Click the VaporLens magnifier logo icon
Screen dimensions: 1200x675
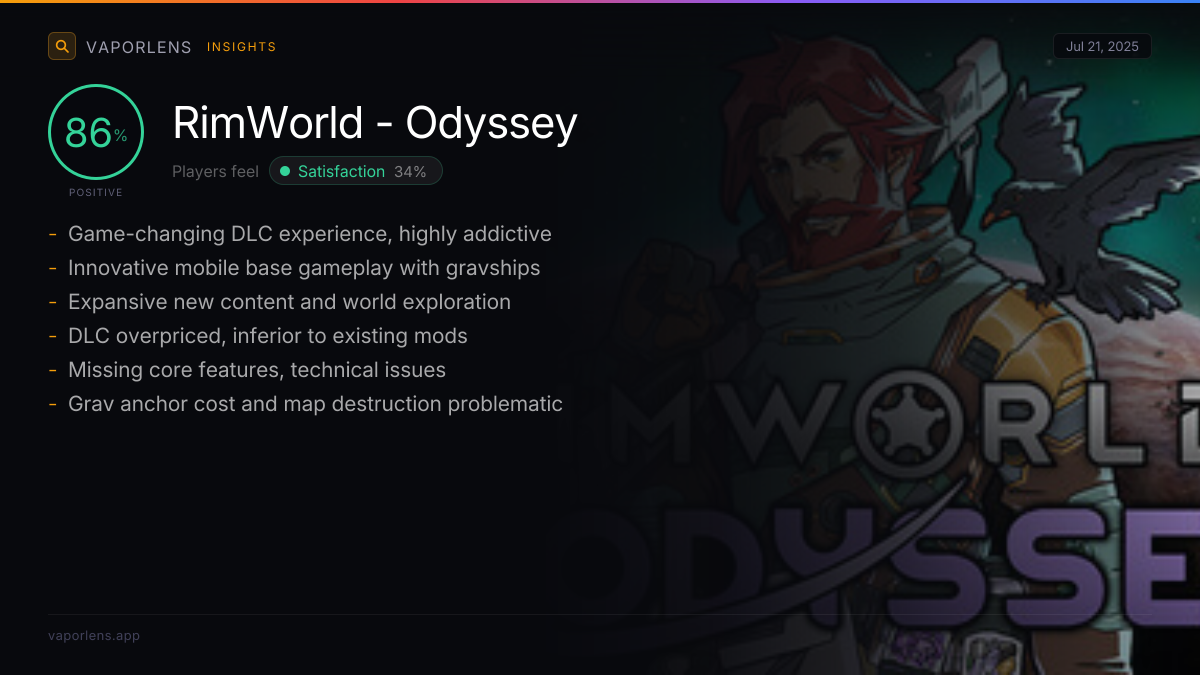coord(62,46)
